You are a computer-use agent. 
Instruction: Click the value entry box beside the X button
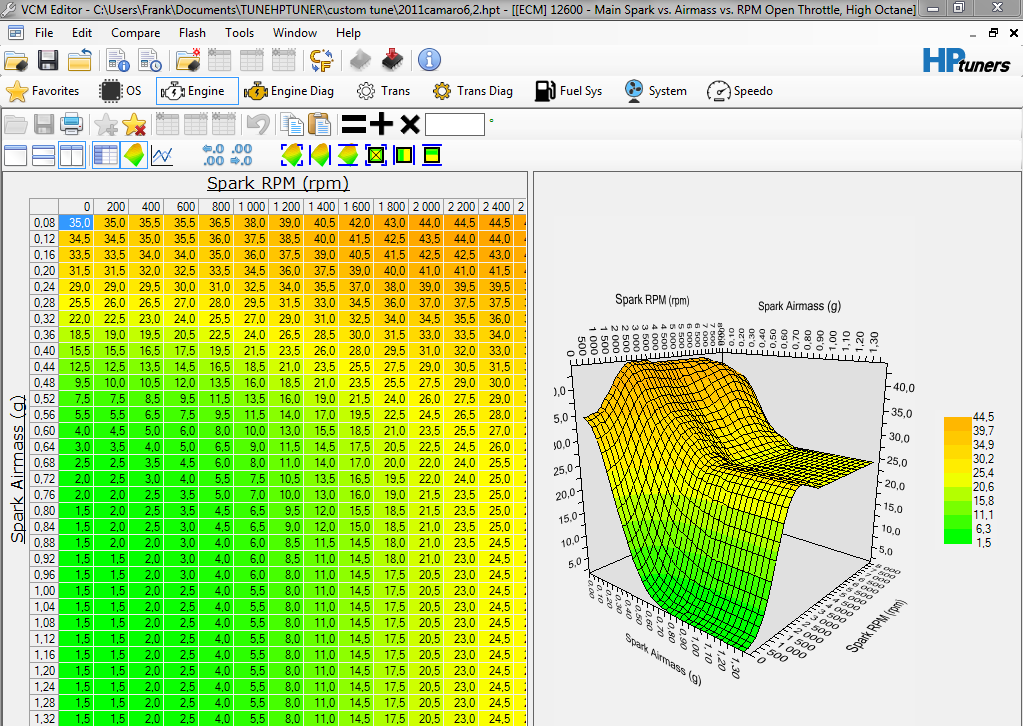(455, 124)
